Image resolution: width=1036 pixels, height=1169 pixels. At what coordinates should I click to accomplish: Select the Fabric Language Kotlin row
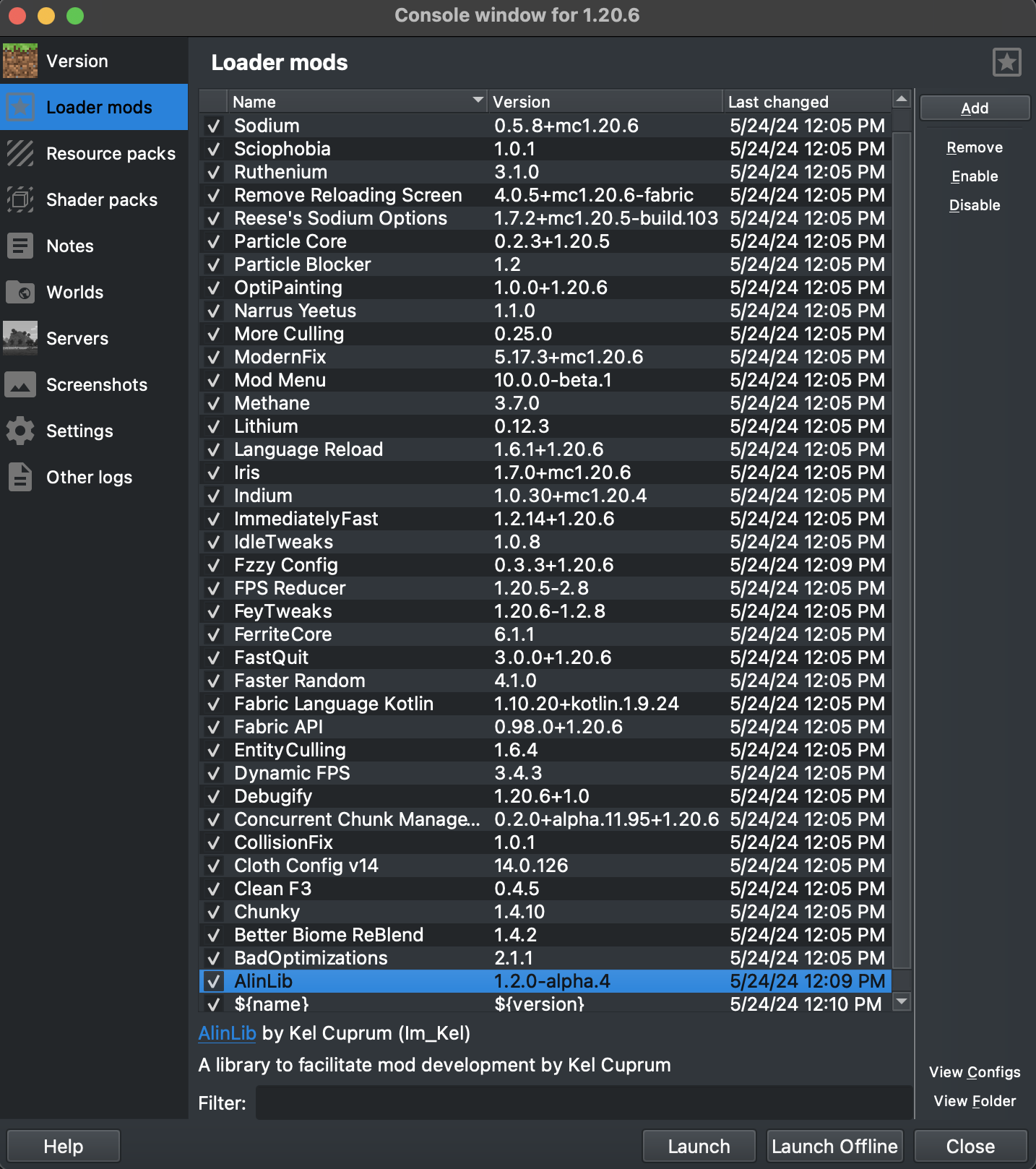(545, 704)
